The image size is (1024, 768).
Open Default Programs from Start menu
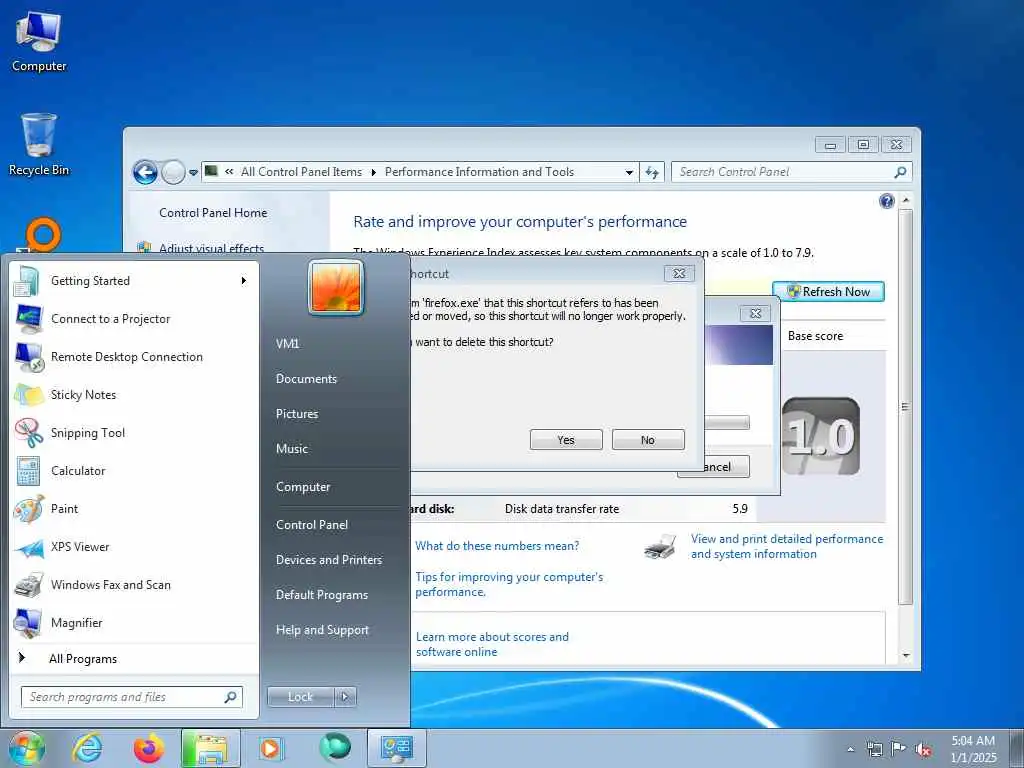point(322,595)
